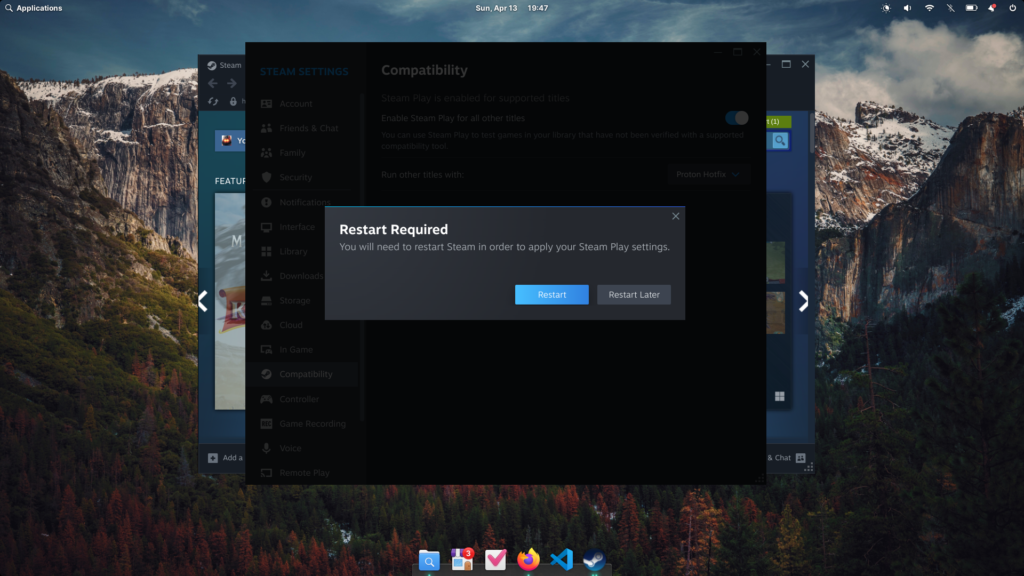Open Downloads settings entry
Viewport: 1024px width, 576px height.
click(x=304, y=276)
